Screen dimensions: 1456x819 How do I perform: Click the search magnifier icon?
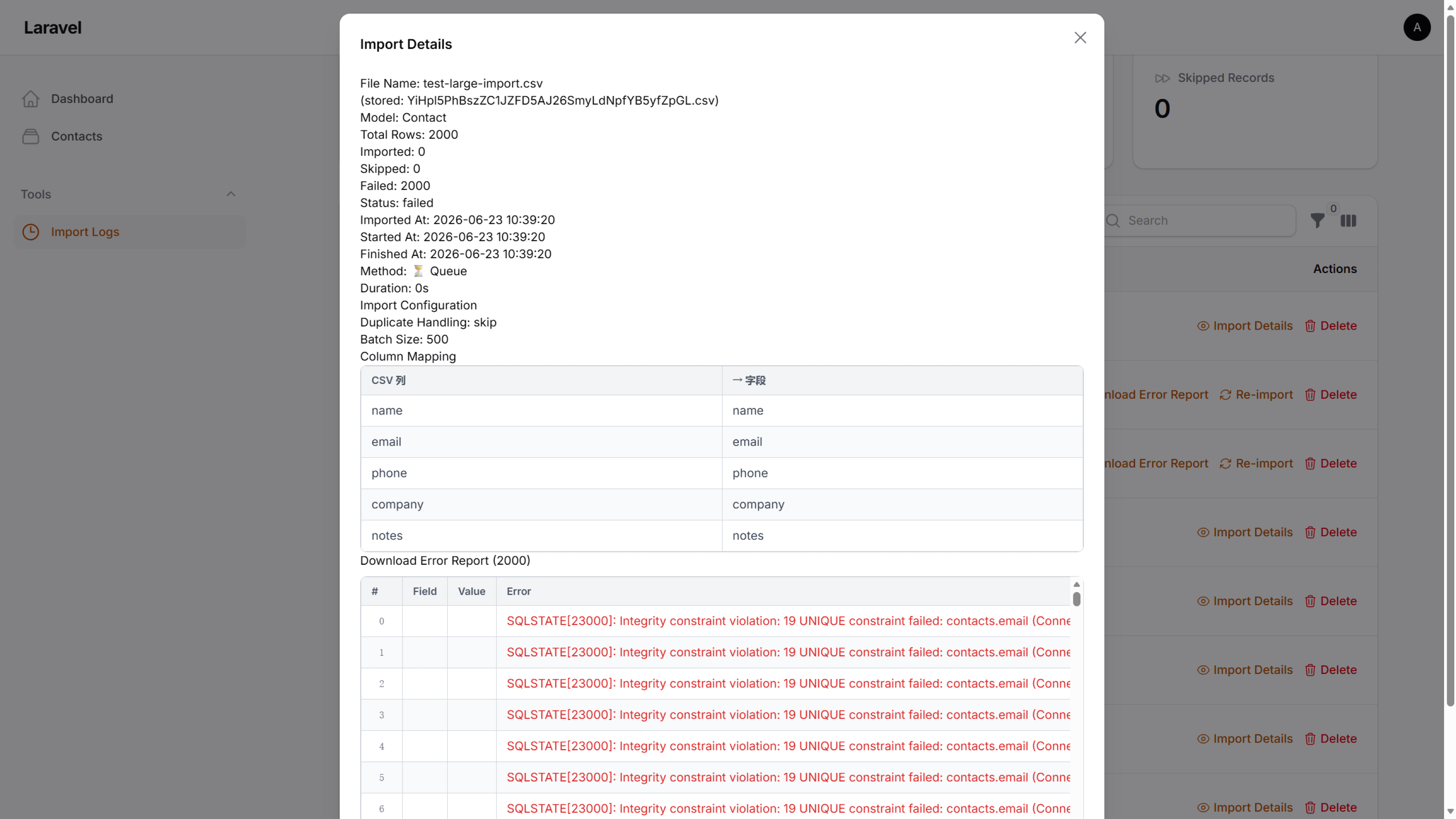1113,221
